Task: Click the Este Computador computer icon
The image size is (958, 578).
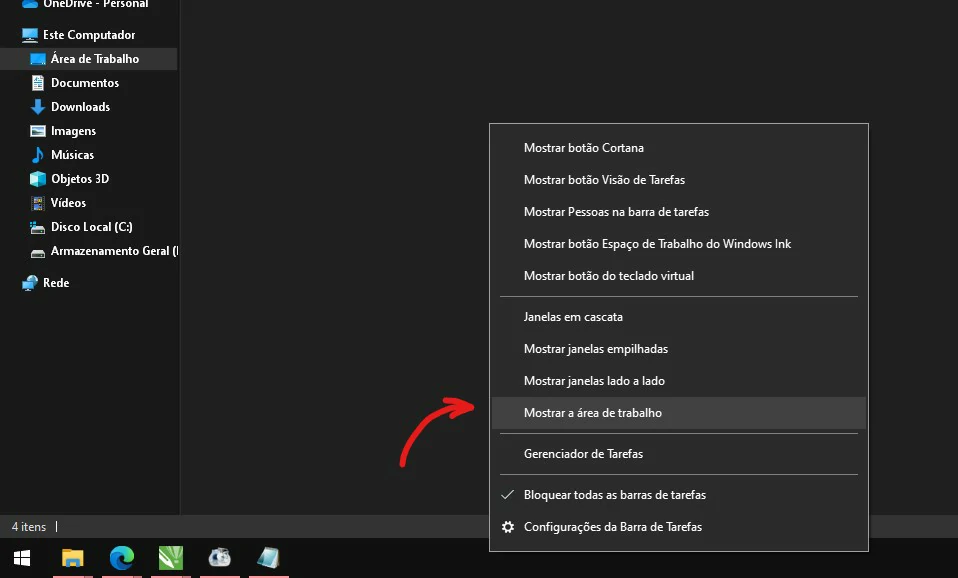Action: pyautogui.click(x=29, y=35)
